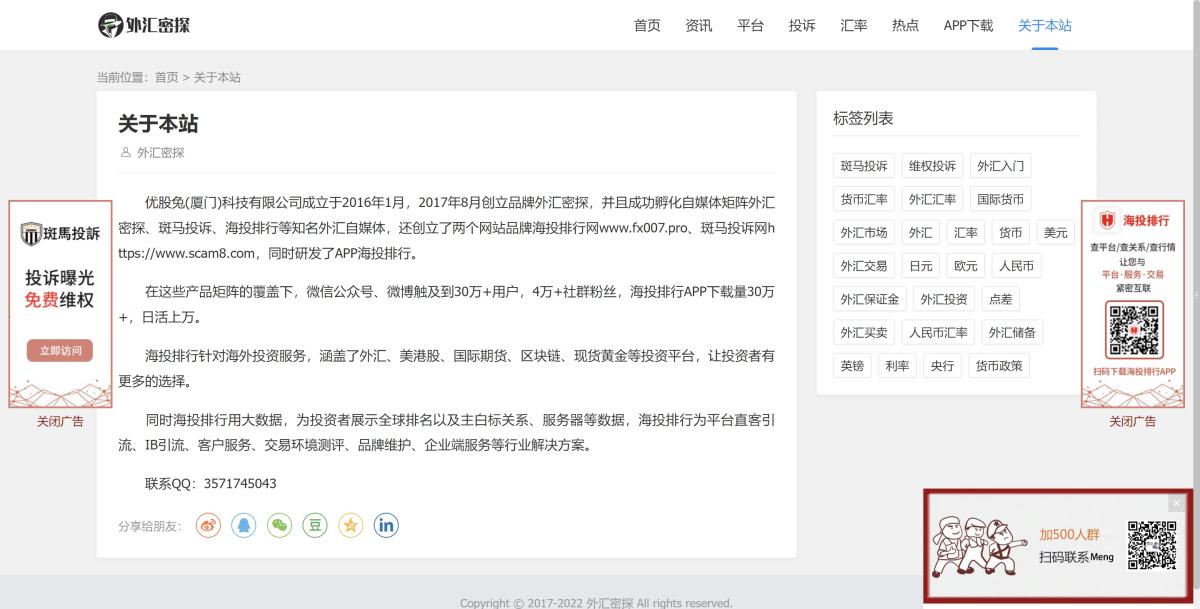This screenshot has height=609, width=1200.
Task: Dismiss the 加500人群 popup with its X
Action: tap(1177, 502)
